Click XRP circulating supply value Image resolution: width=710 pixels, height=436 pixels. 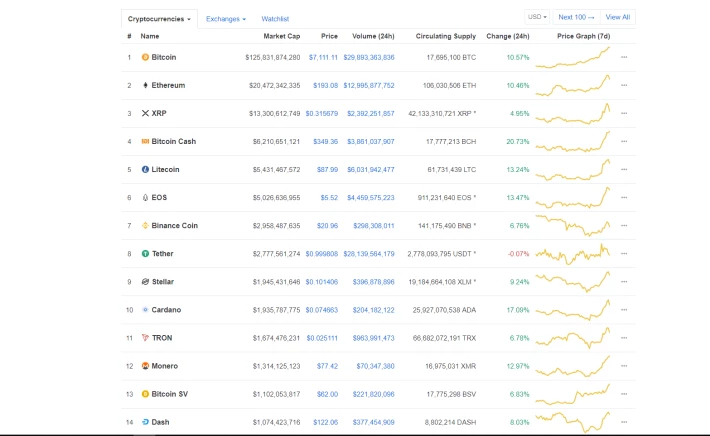(x=442, y=114)
